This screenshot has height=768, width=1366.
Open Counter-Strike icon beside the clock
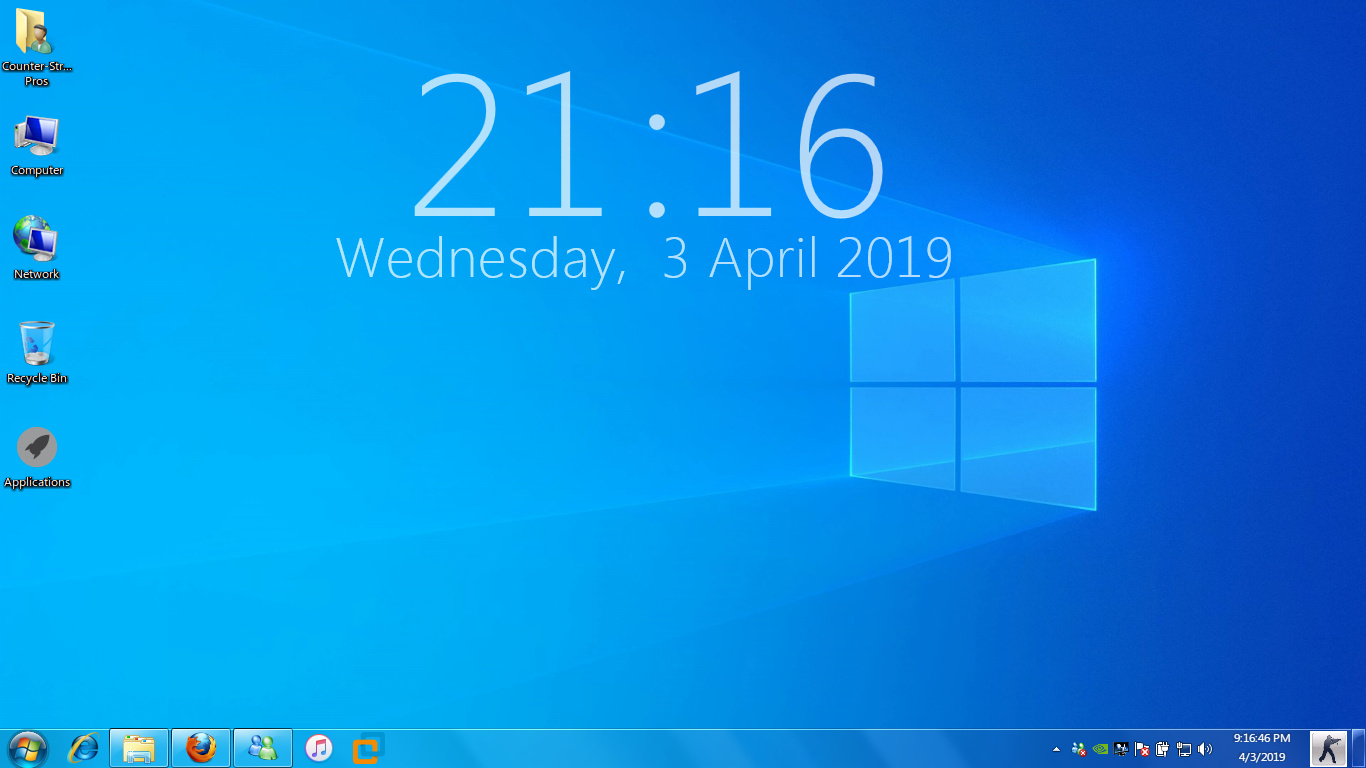(x=1328, y=748)
